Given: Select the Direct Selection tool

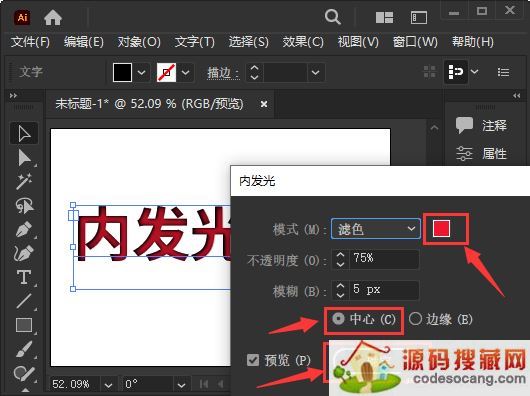Looking at the screenshot, I should click(24, 158).
